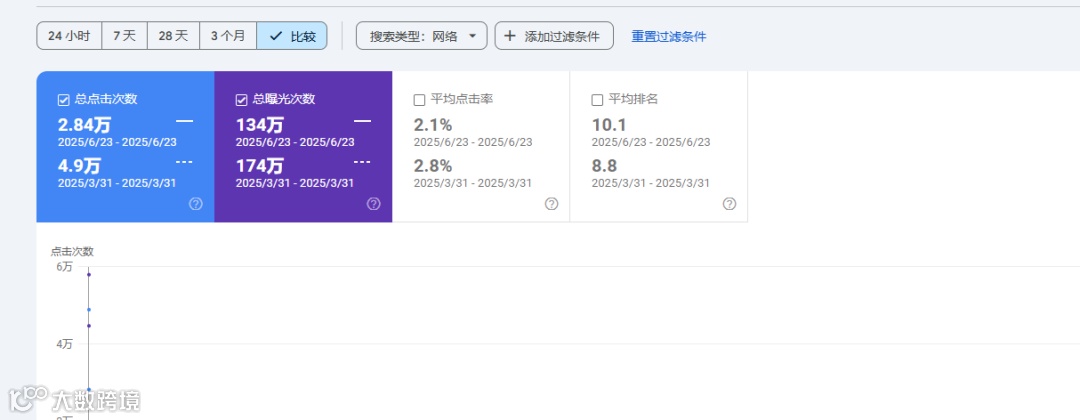Click the 4.9万 clicks value
The width and height of the screenshot is (1080, 420).
pos(79,166)
